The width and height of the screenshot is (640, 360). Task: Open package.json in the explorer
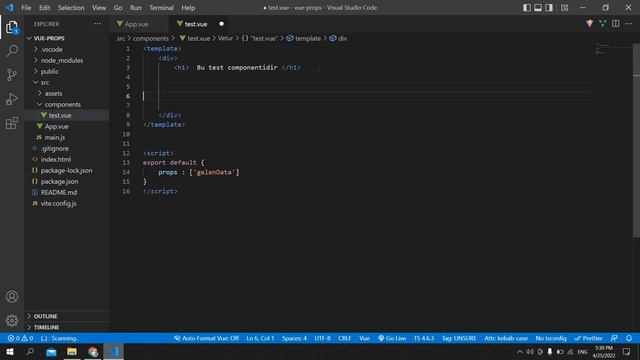coord(59,182)
